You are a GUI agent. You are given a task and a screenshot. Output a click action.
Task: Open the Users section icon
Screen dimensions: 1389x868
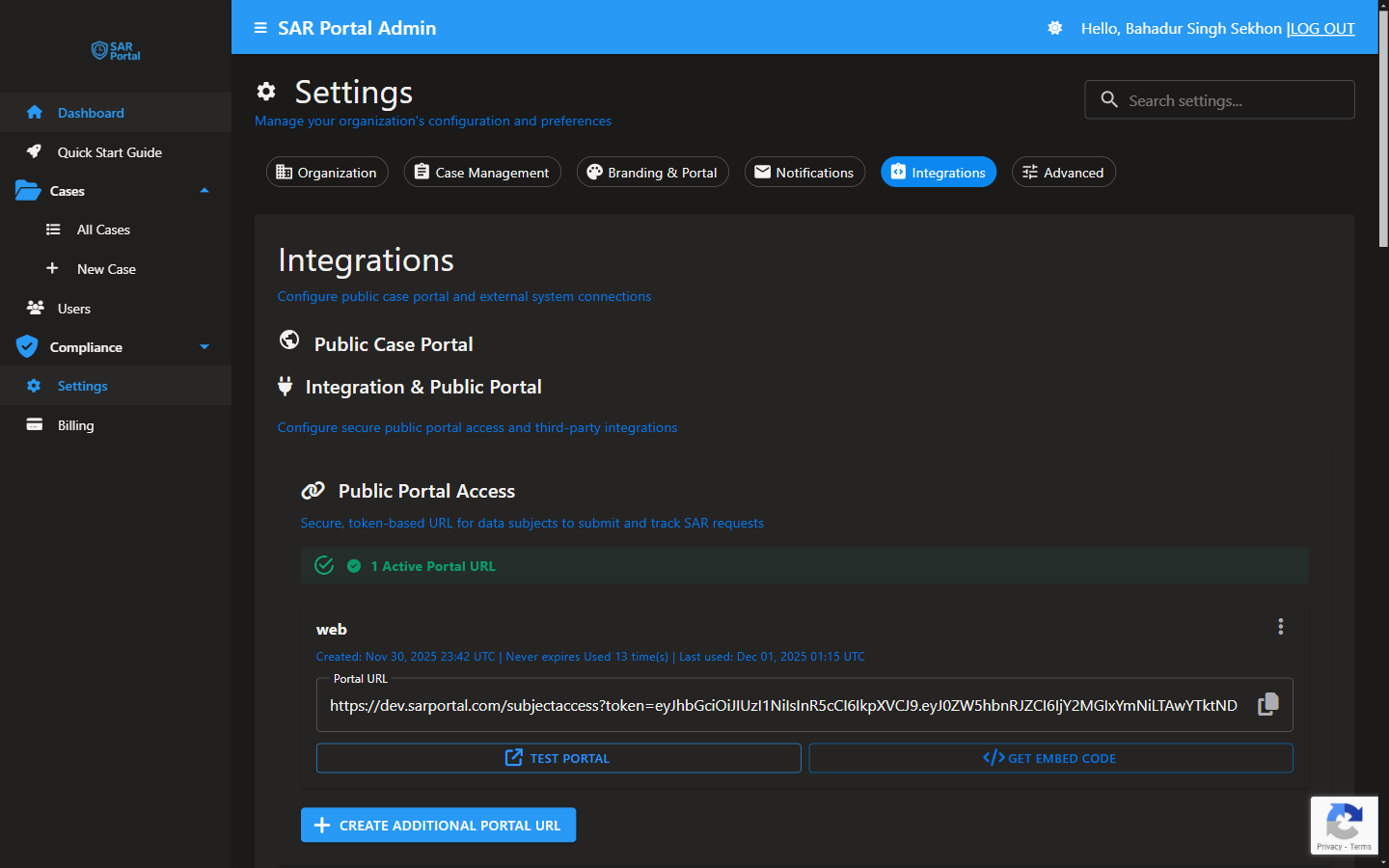(x=35, y=308)
